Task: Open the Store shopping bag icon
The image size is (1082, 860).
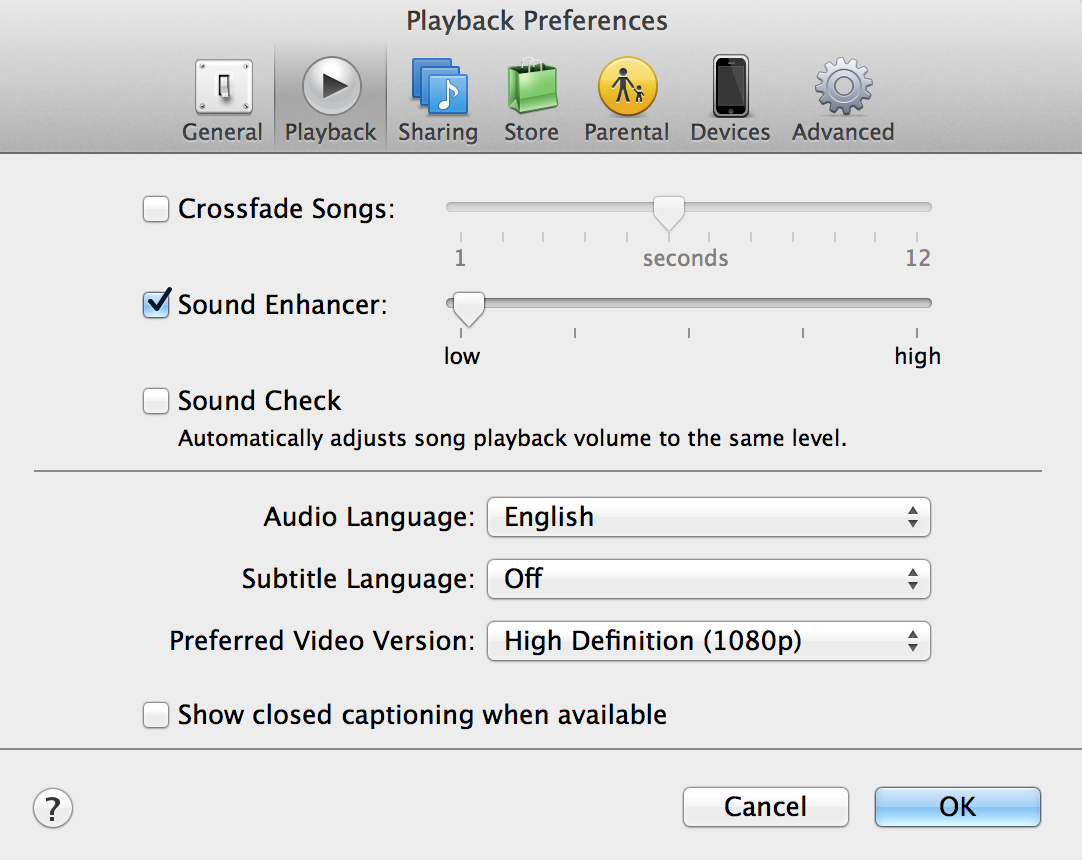Action: (x=531, y=87)
